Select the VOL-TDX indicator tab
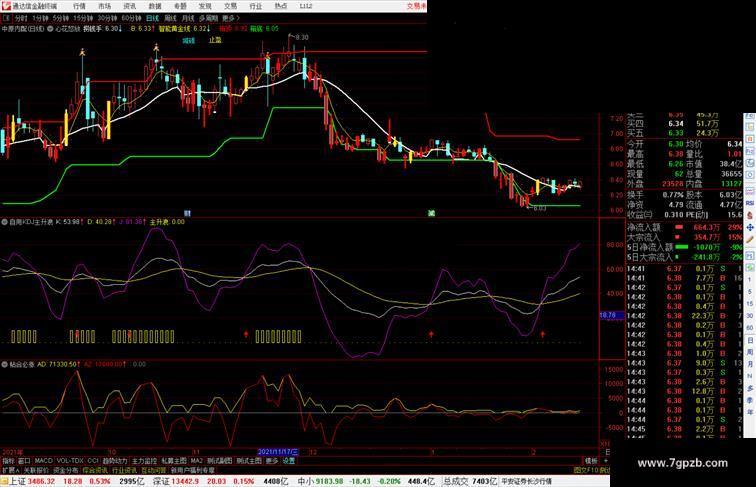The image size is (756, 487). coord(70,461)
